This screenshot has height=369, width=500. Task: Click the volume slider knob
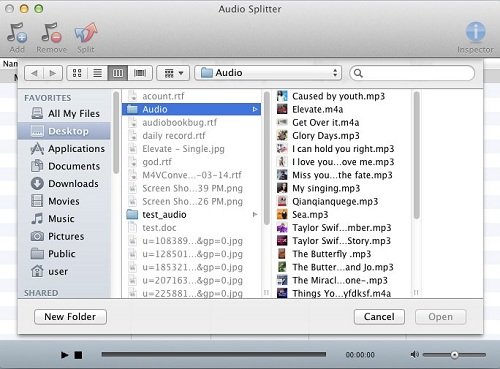tap(454, 355)
